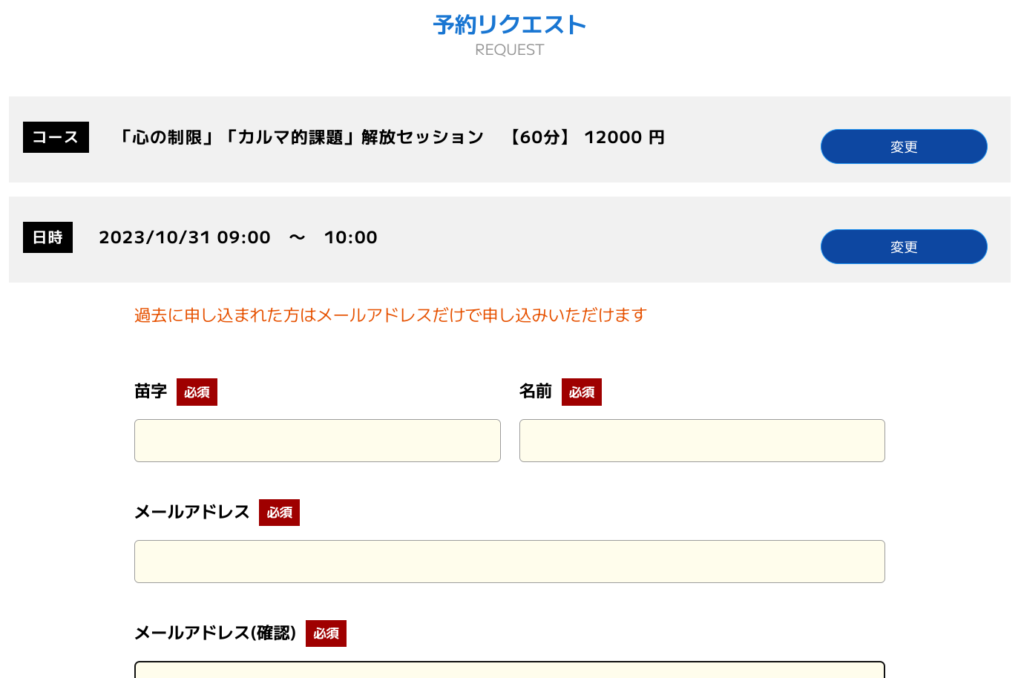Click the 必須 badge beside メールアドレス label
The height and width of the screenshot is (678, 1024).
click(x=279, y=513)
